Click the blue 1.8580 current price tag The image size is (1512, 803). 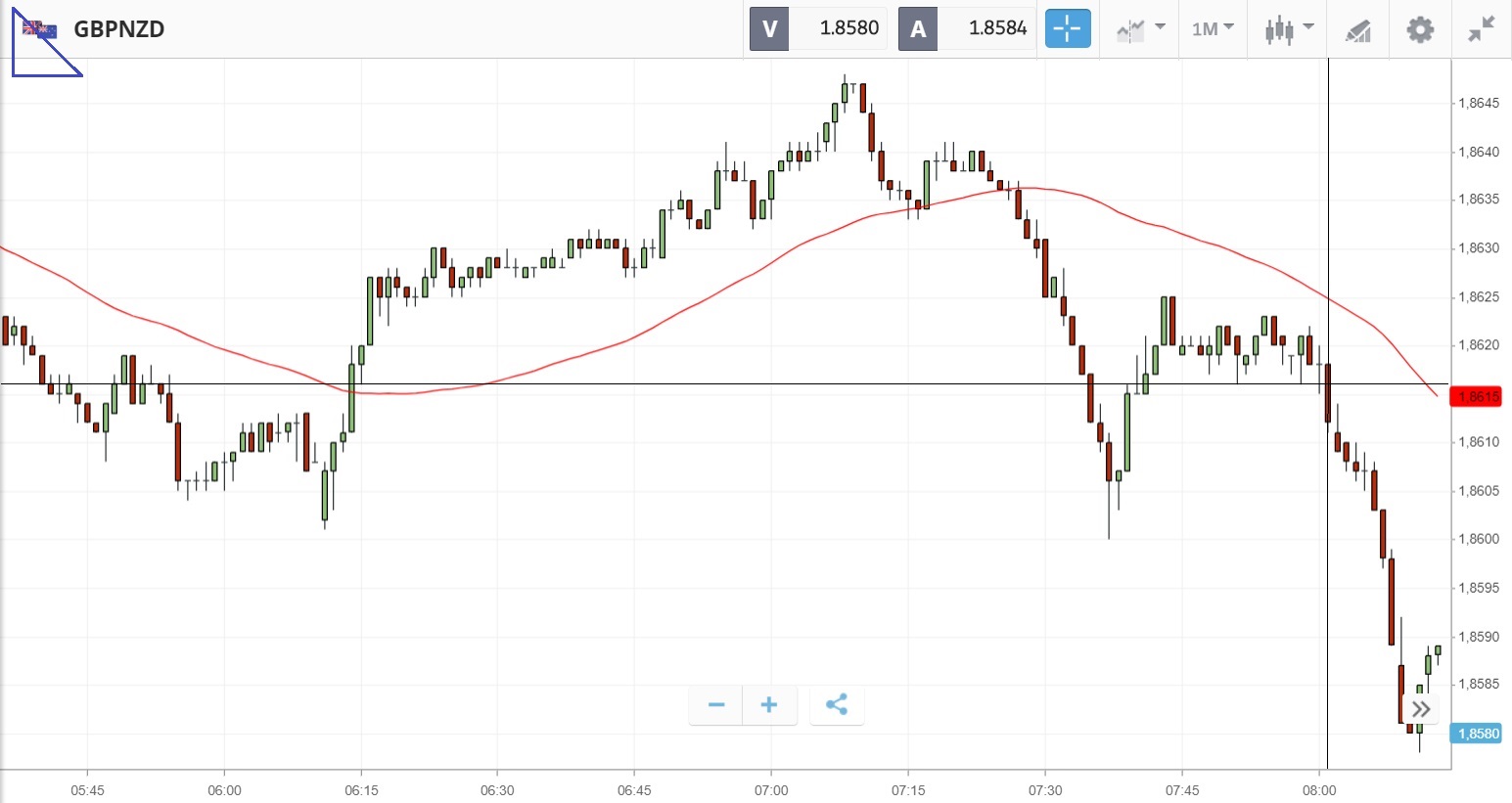click(1478, 734)
